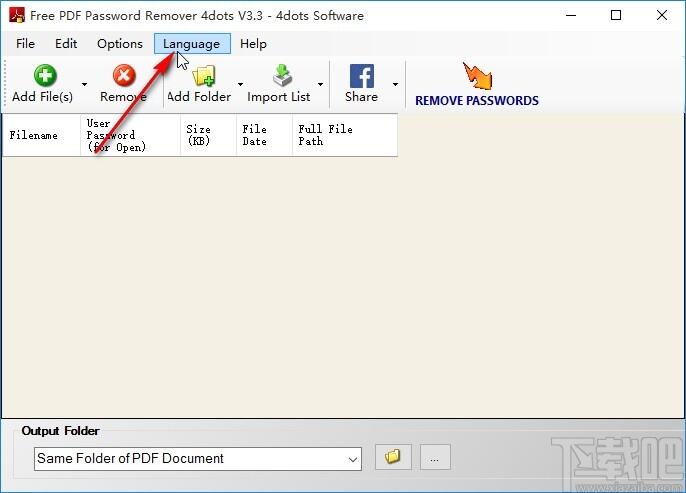Open the Language menu
The image size is (686, 493).
point(192,44)
